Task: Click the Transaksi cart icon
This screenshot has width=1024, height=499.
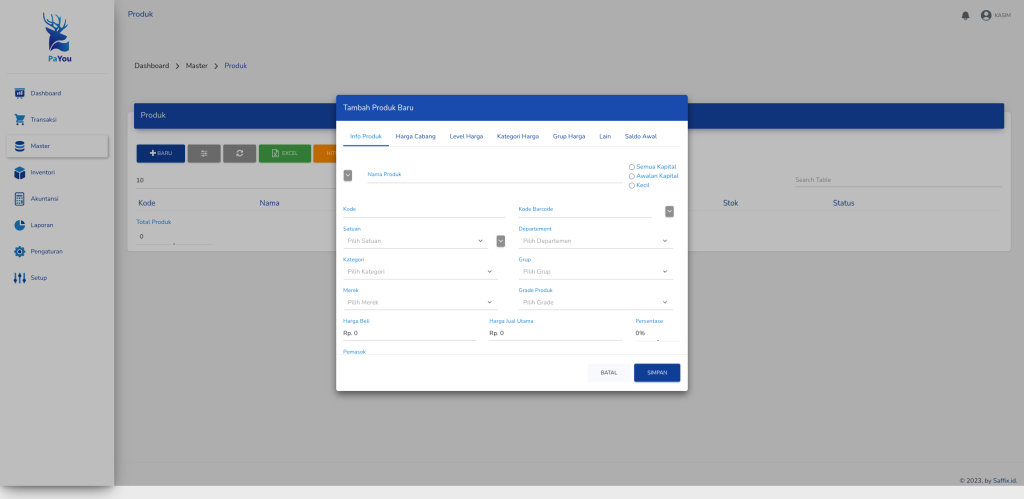Action: click(20, 120)
